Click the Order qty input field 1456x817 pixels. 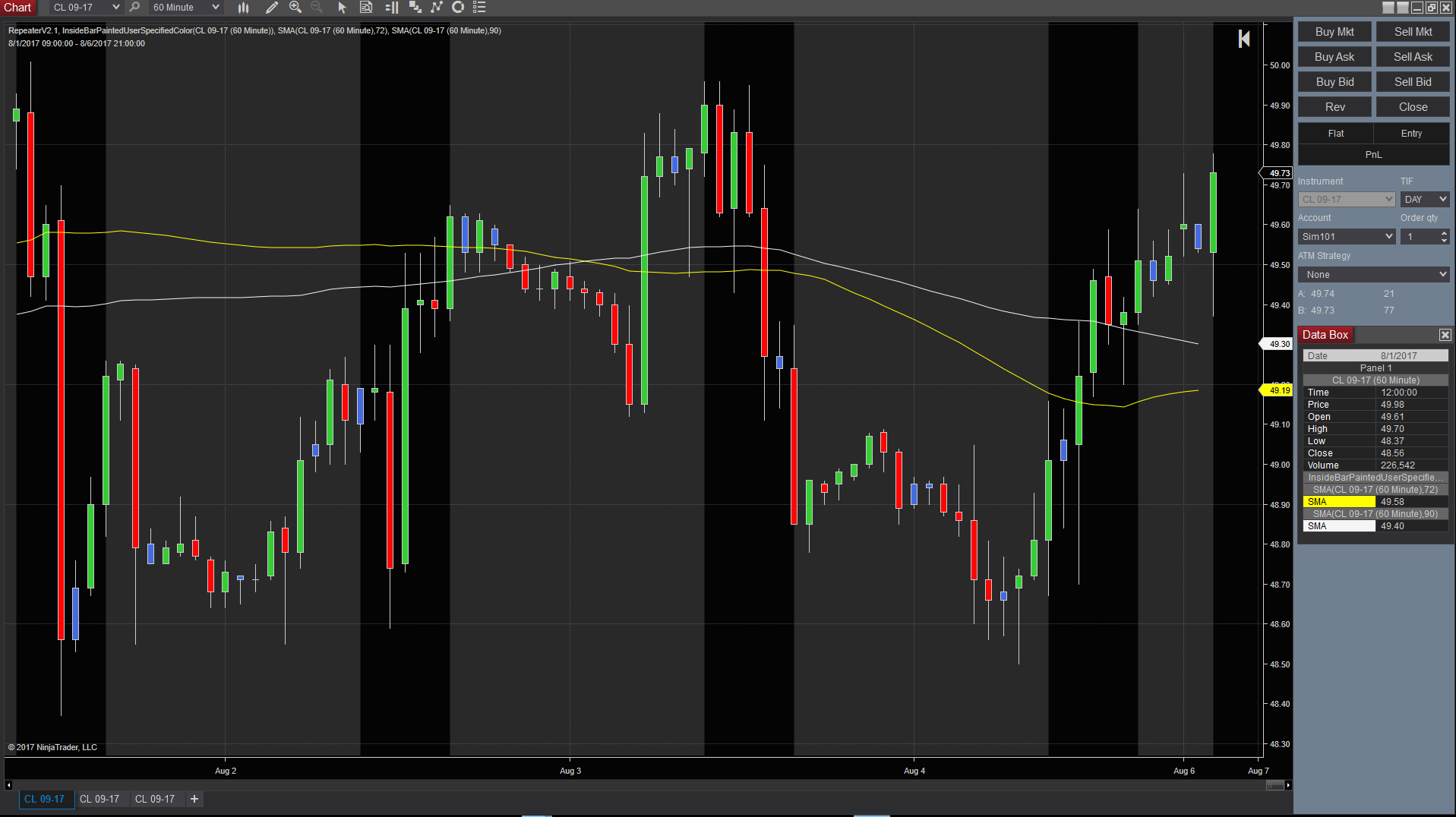pyautogui.click(x=1420, y=237)
